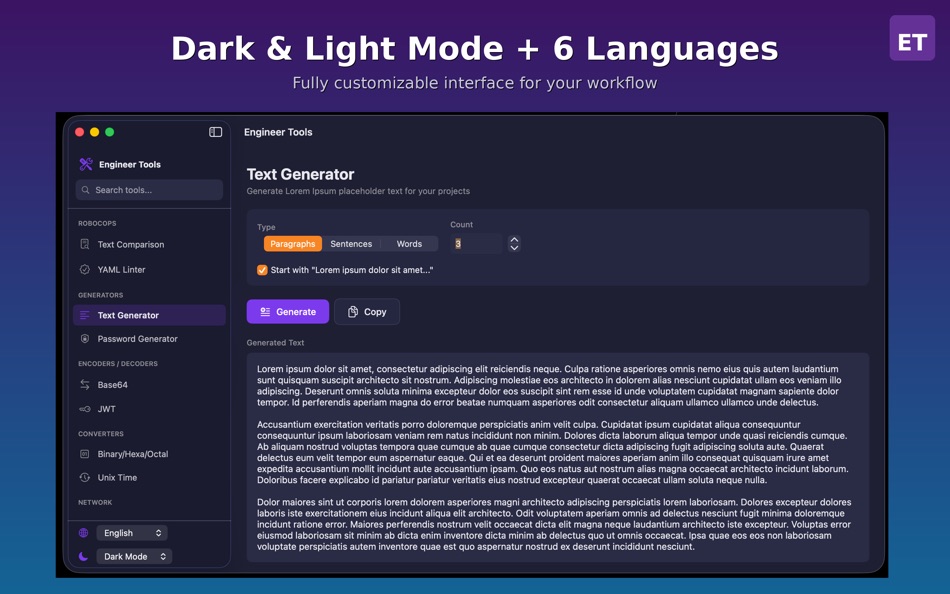This screenshot has height=594, width=950.
Task: Click the clipboard icon in Copy button
Action: [353, 312]
